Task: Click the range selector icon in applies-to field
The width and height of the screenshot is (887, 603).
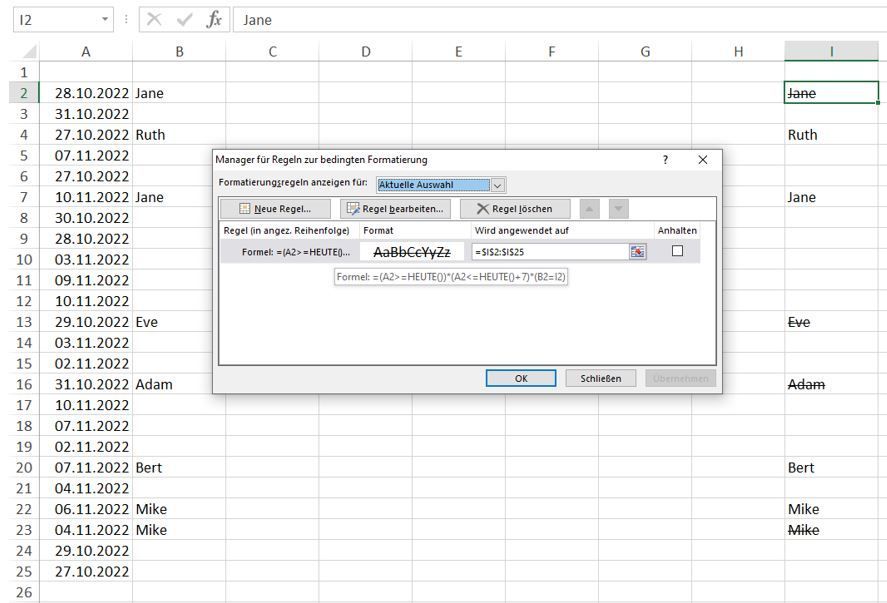Action: [638, 252]
